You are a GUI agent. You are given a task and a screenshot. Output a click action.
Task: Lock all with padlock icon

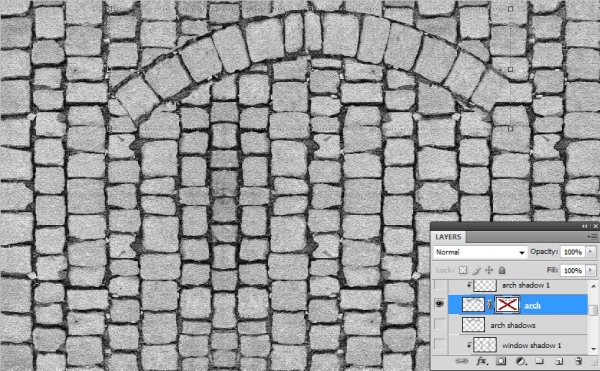502,270
